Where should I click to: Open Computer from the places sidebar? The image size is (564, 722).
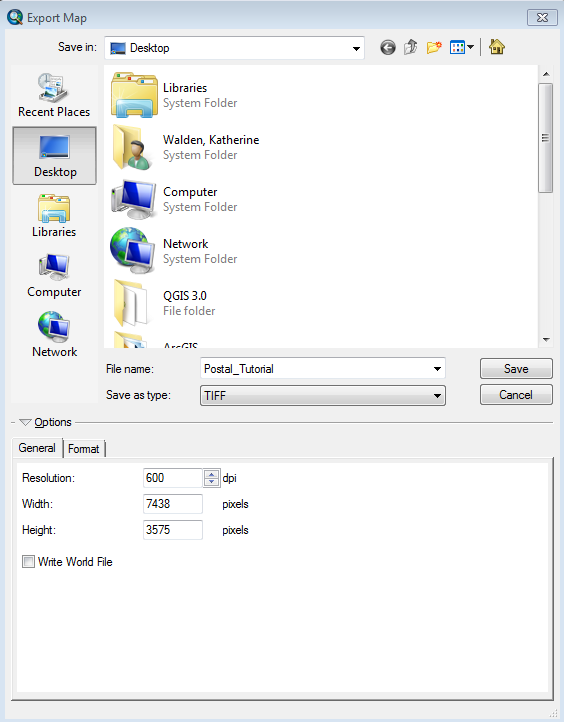click(x=54, y=275)
